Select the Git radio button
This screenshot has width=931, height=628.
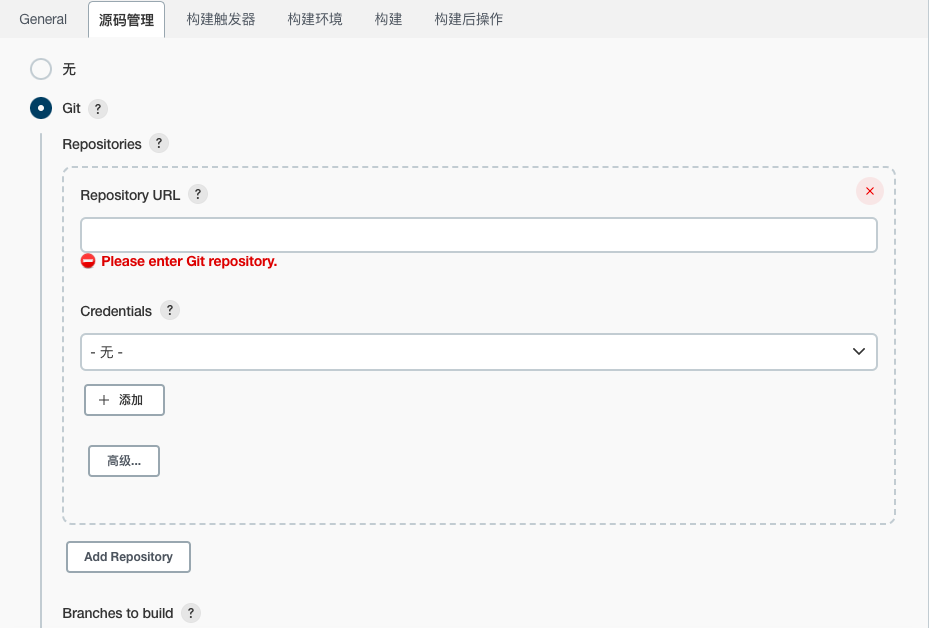[x=40, y=108]
